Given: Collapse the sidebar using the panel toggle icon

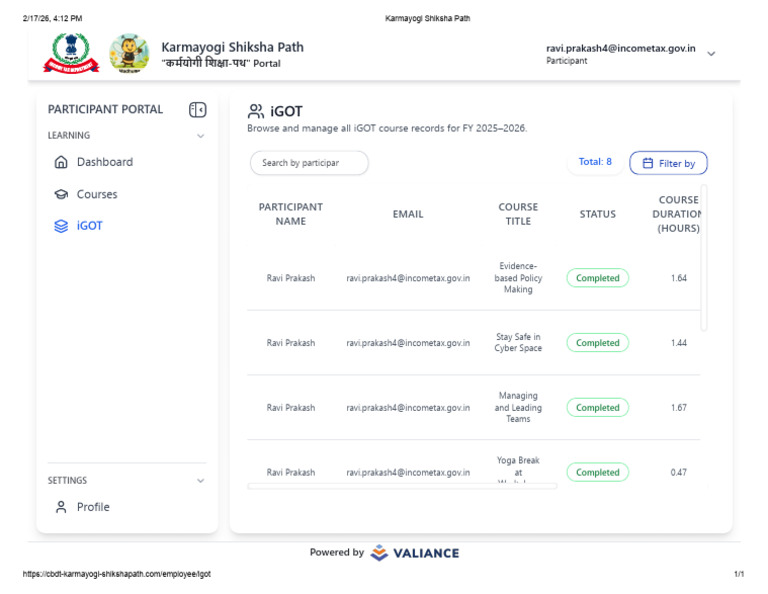Looking at the screenshot, I should click(x=197, y=110).
